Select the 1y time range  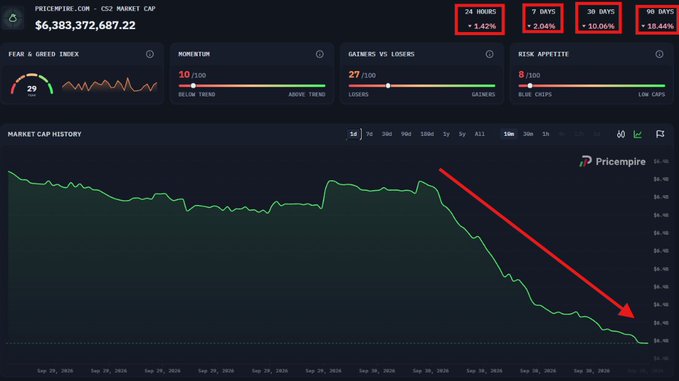(x=446, y=134)
